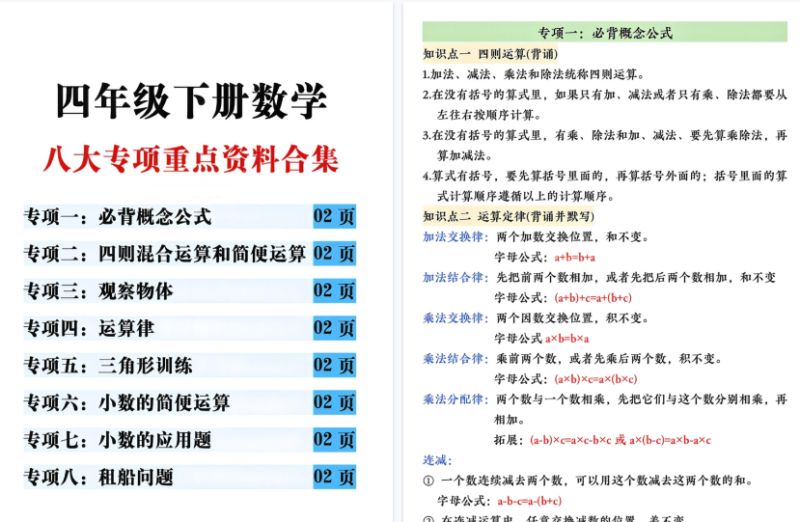
Task: Click the blue label 乘法分配律
Action: [x=455, y=399]
